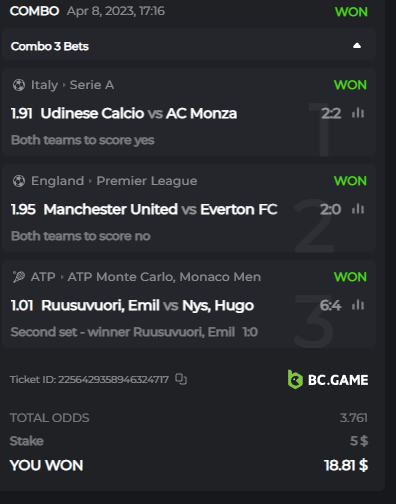Collapse the Combo 3 Bets section
Screen dimensions: 396x504
tap(357, 46)
